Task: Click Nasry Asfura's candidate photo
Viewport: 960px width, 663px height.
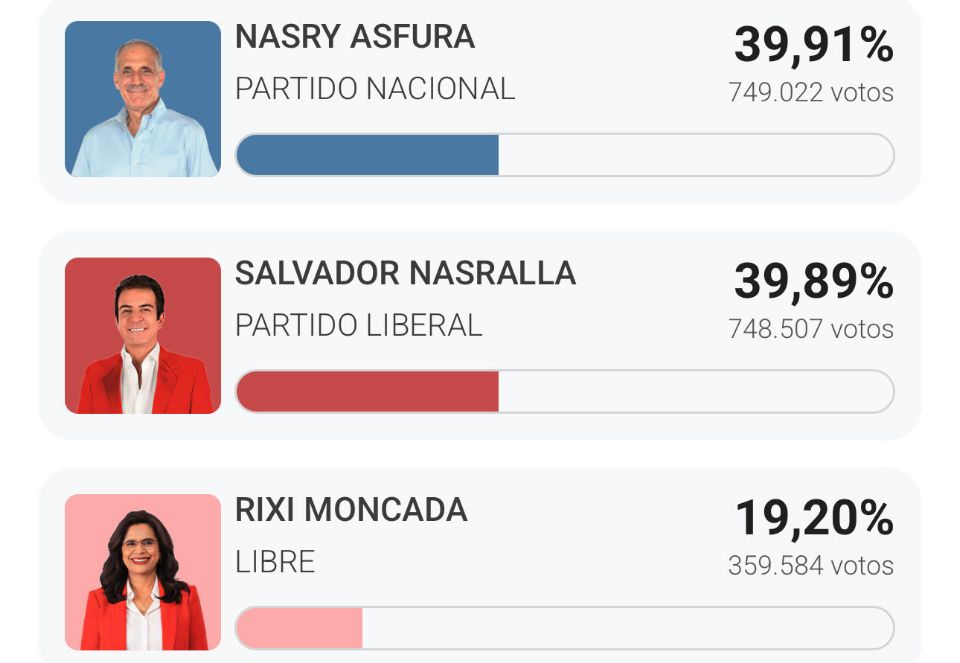Action: pyautogui.click(x=142, y=99)
